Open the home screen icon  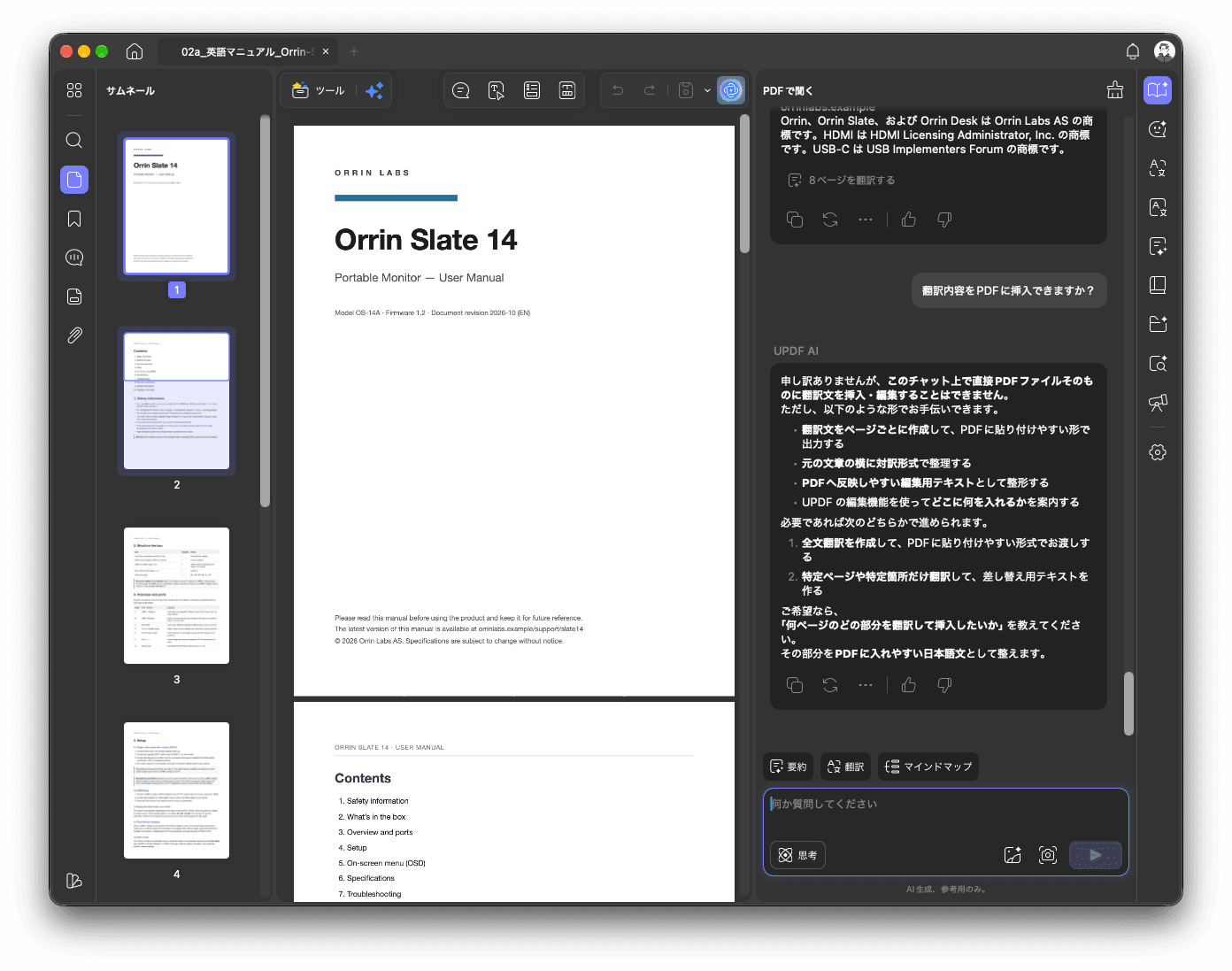click(x=135, y=51)
